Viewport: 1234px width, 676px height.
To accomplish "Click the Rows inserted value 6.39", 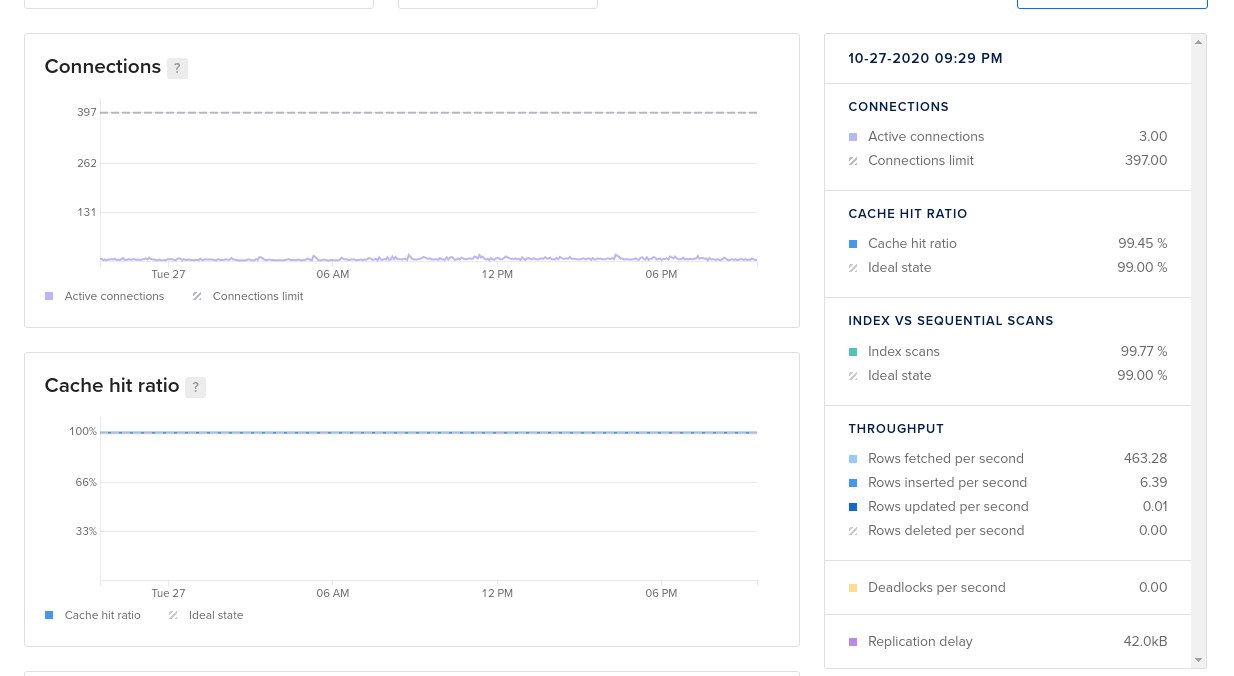I will [1154, 483].
